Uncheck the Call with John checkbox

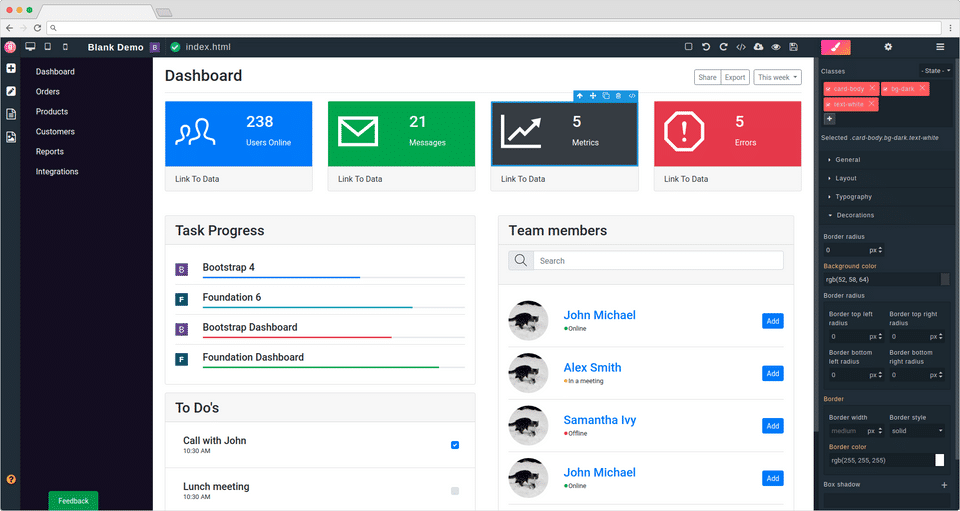coord(455,445)
